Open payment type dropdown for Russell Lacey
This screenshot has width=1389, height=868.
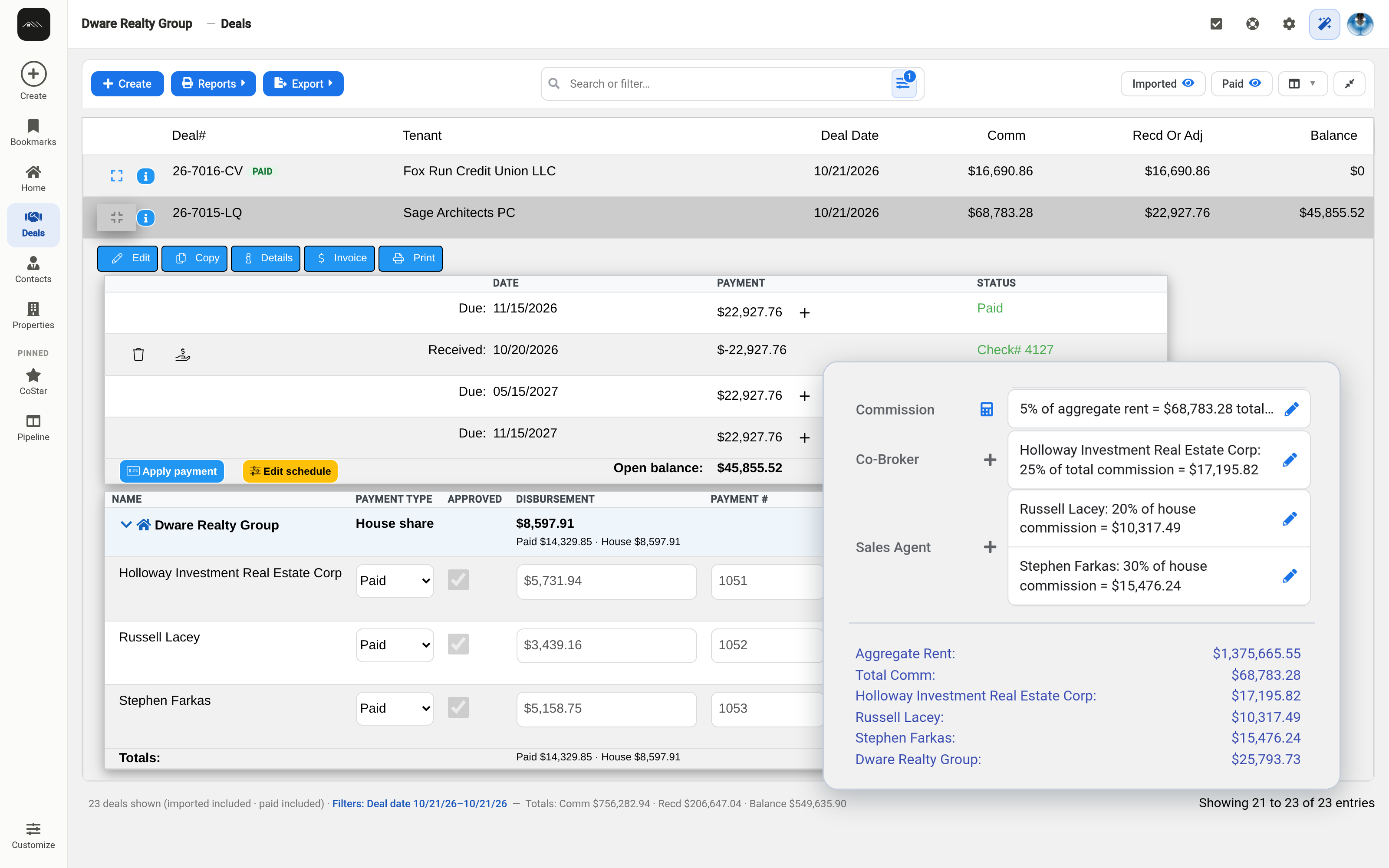pyautogui.click(x=395, y=645)
